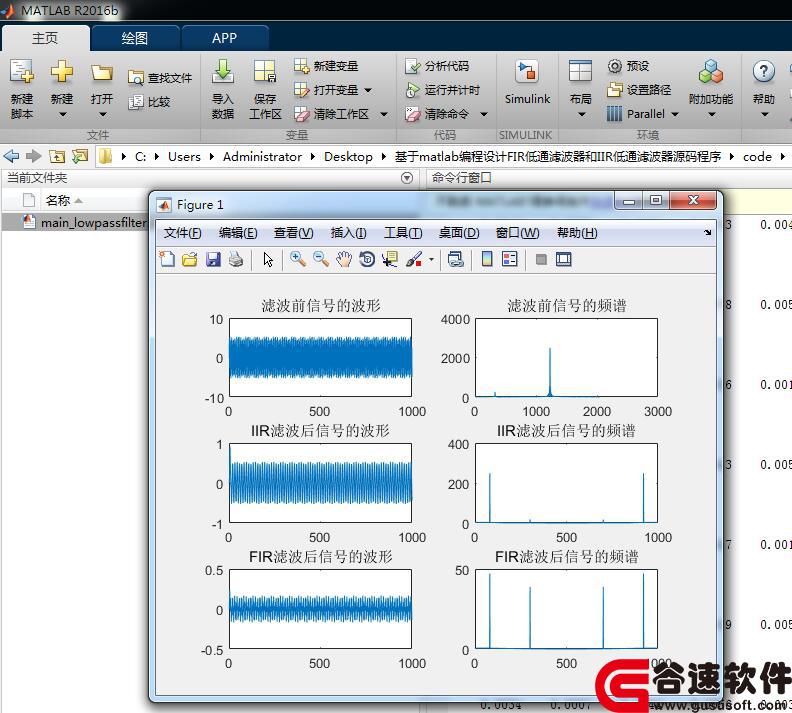Activate the Zoom Out tool in Figure 1
Screen dimensions: 792x713
click(321, 260)
